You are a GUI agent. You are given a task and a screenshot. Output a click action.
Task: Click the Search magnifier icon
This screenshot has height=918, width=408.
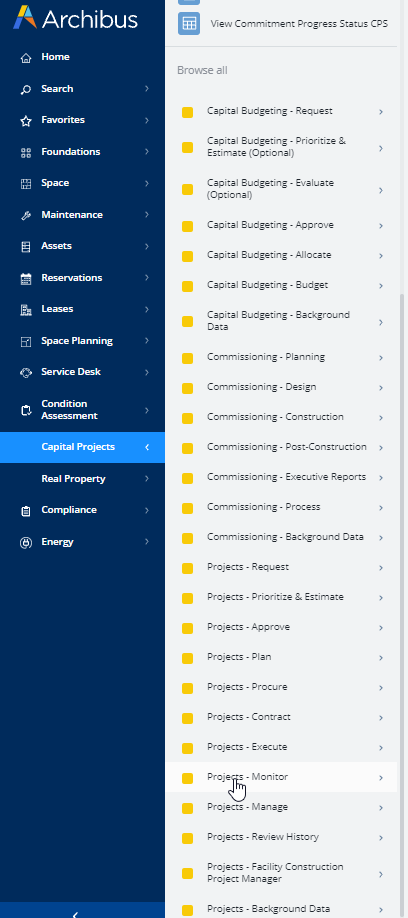tap(25, 89)
